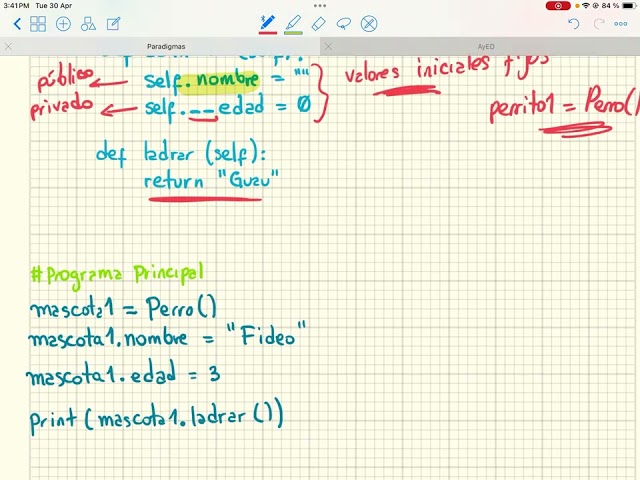
Task: Open the page thumbnails grid view
Action: tap(38, 24)
